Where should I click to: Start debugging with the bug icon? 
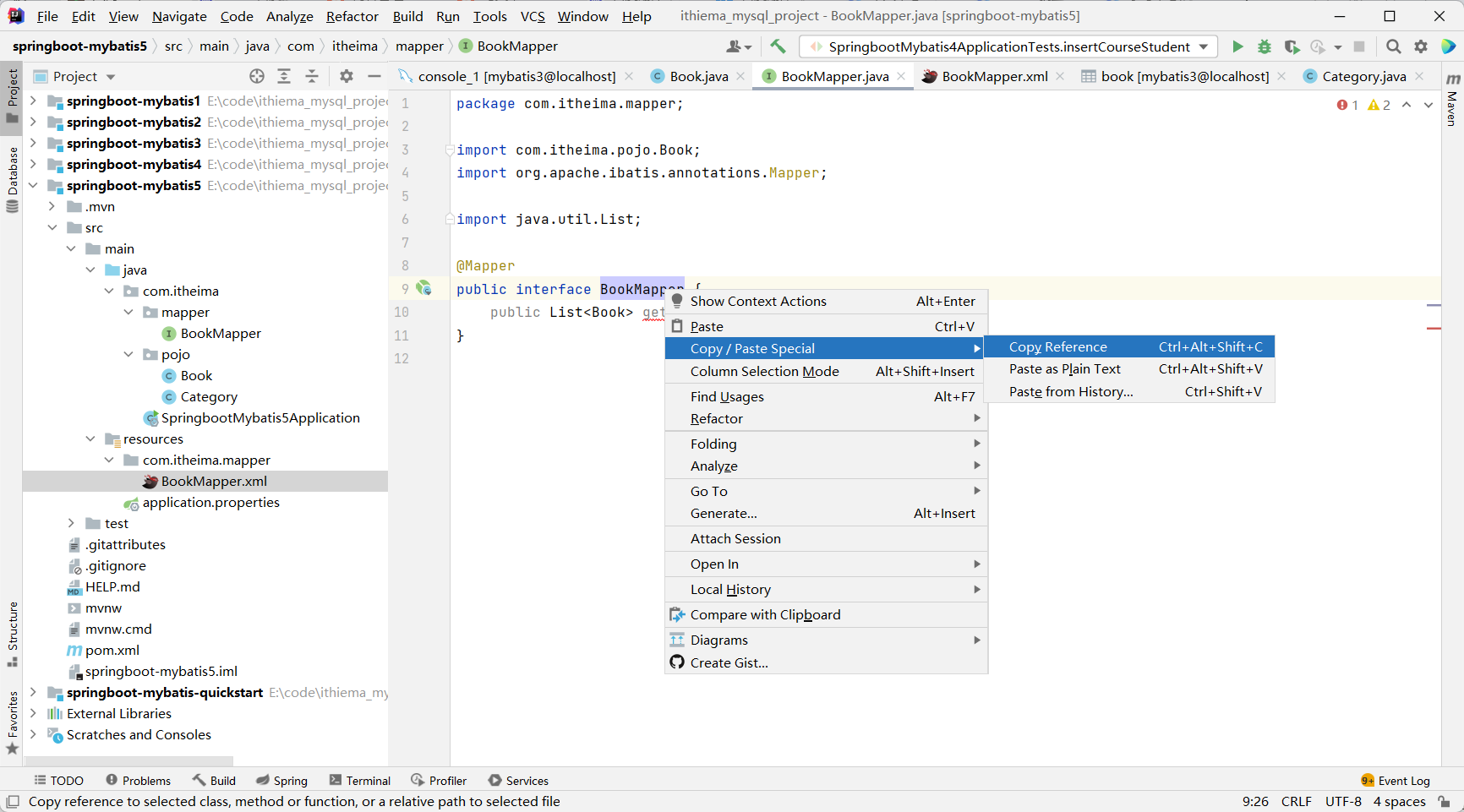coord(1264,46)
